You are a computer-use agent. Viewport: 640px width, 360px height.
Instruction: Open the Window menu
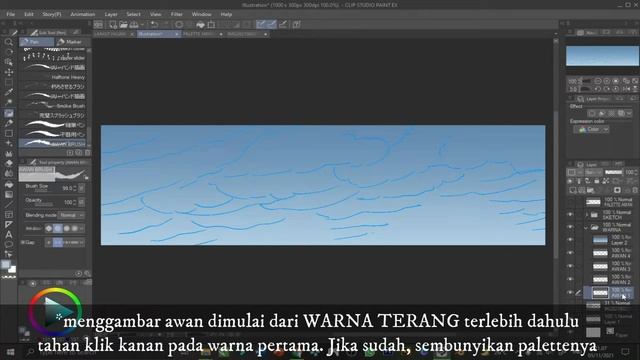click(202, 14)
